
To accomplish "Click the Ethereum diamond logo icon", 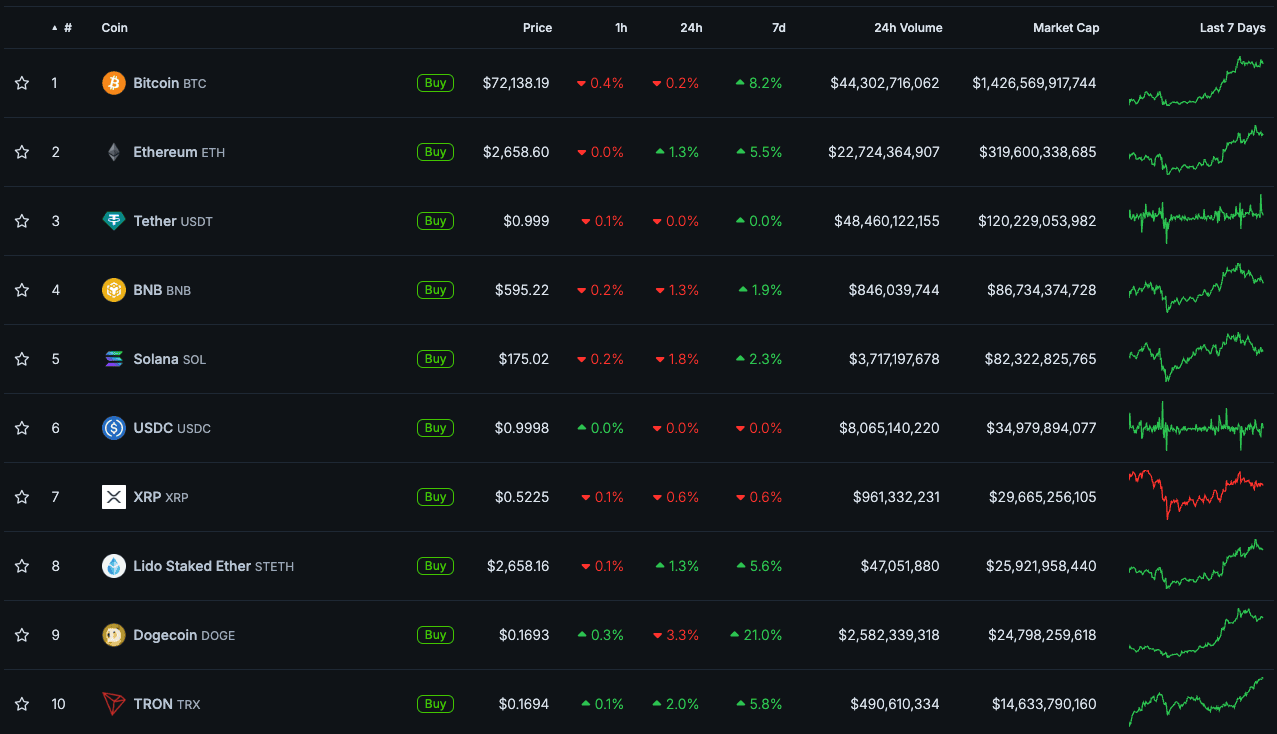I will point(114,152).
